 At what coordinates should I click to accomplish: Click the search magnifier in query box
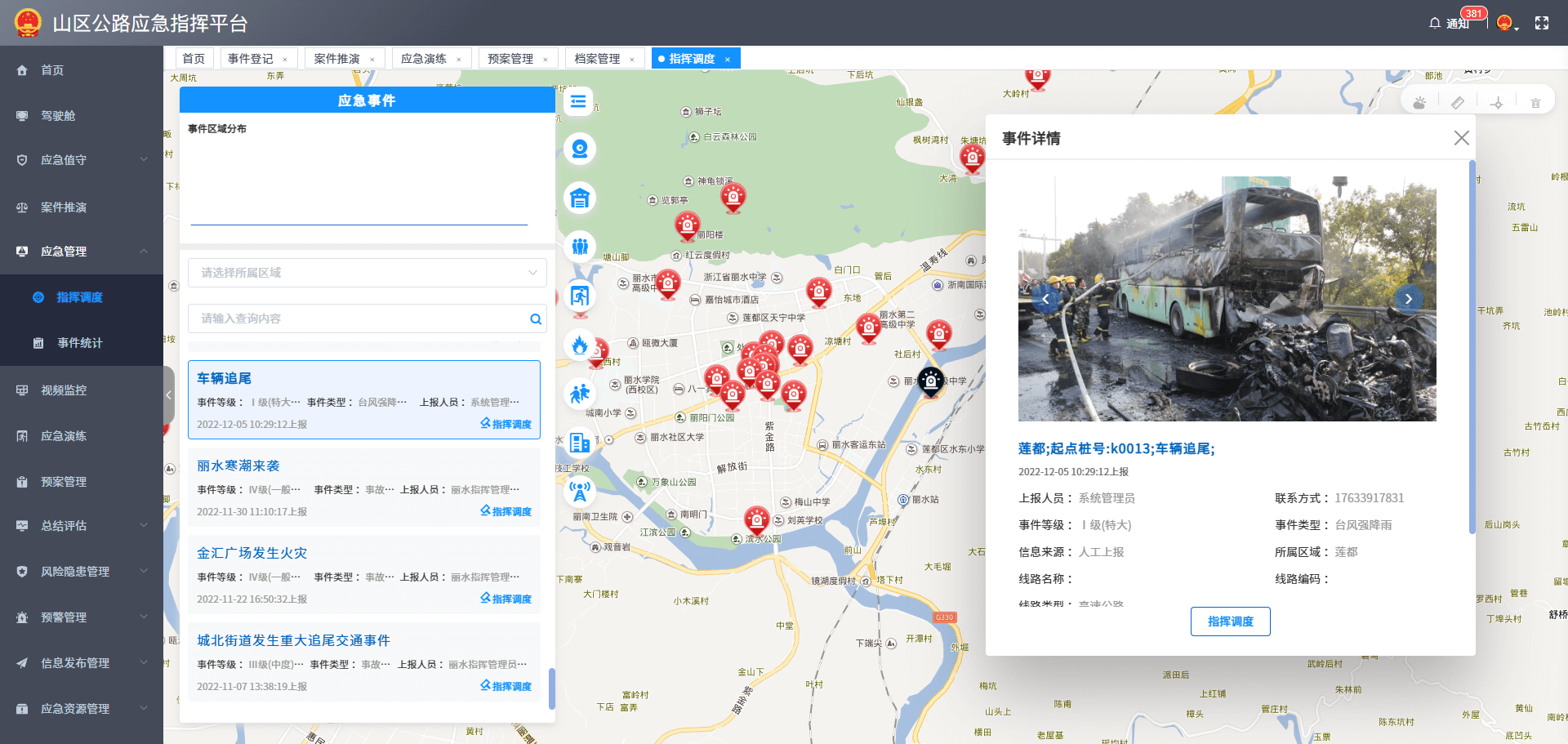click(x=536, y=319)
